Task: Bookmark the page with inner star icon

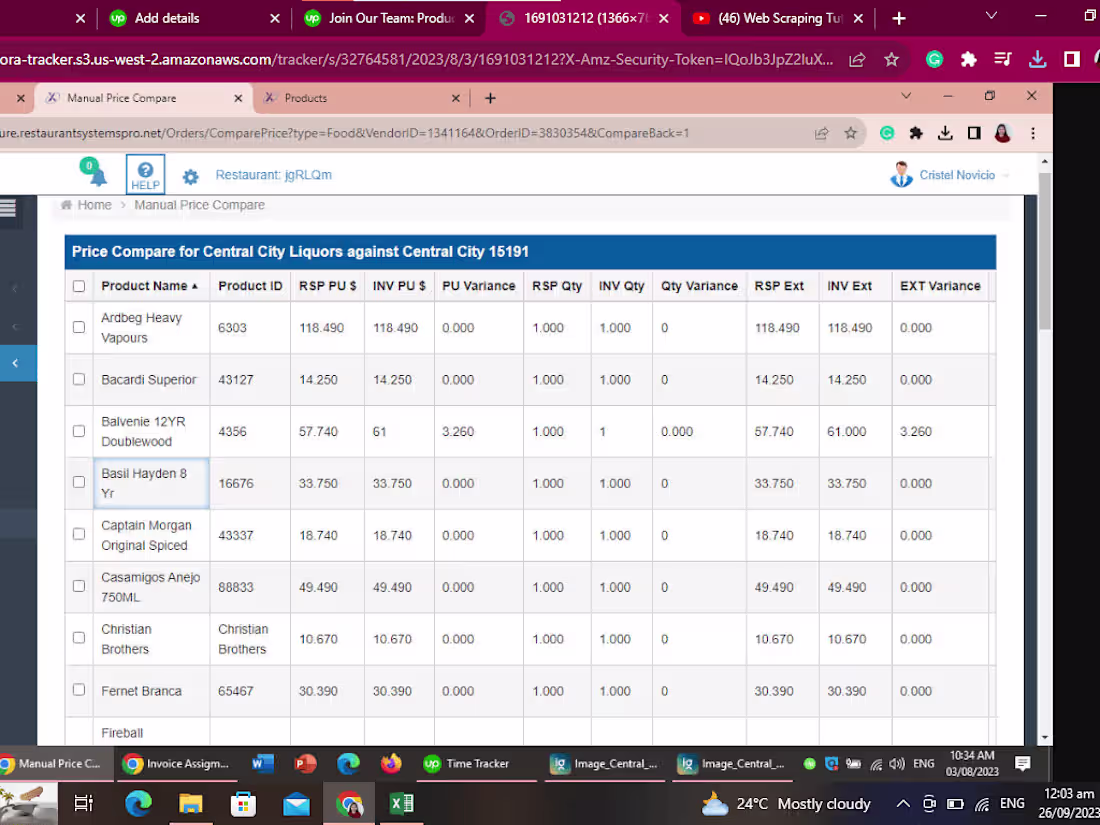Action: click(x=850, y=133)
